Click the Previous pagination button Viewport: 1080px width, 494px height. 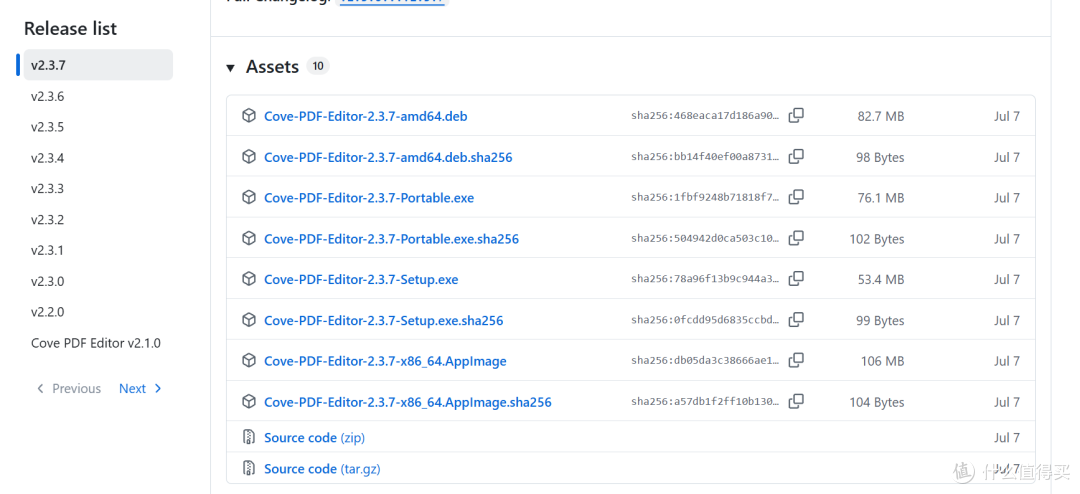68,389
